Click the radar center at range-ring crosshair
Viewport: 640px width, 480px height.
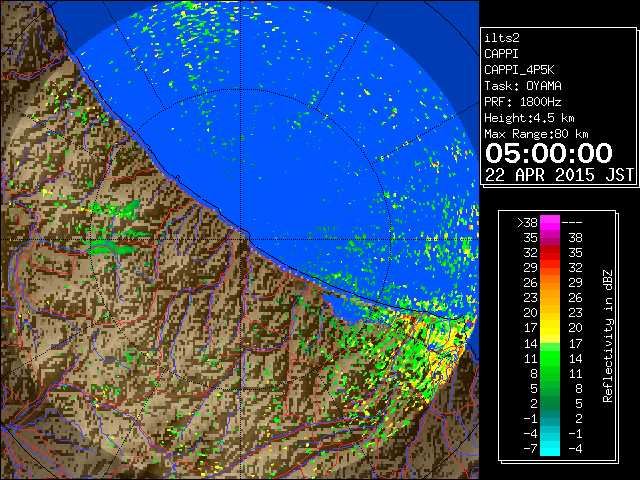(241, 240)
